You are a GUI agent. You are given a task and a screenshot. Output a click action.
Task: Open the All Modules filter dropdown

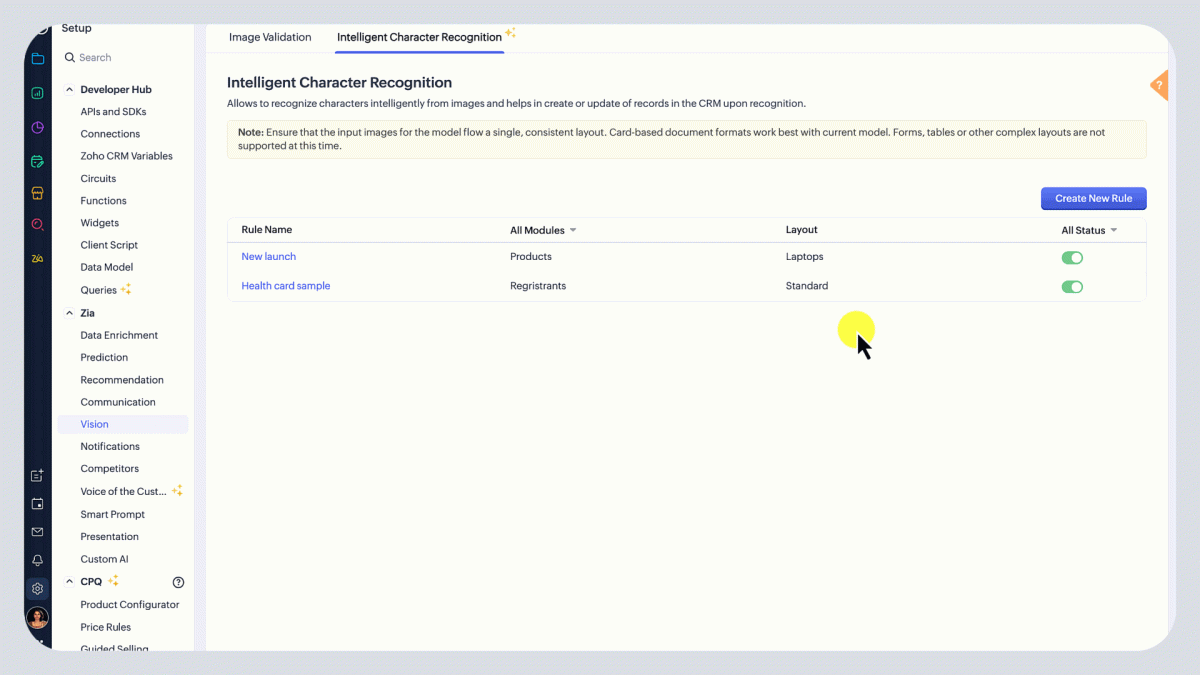(x=543, y=230)
